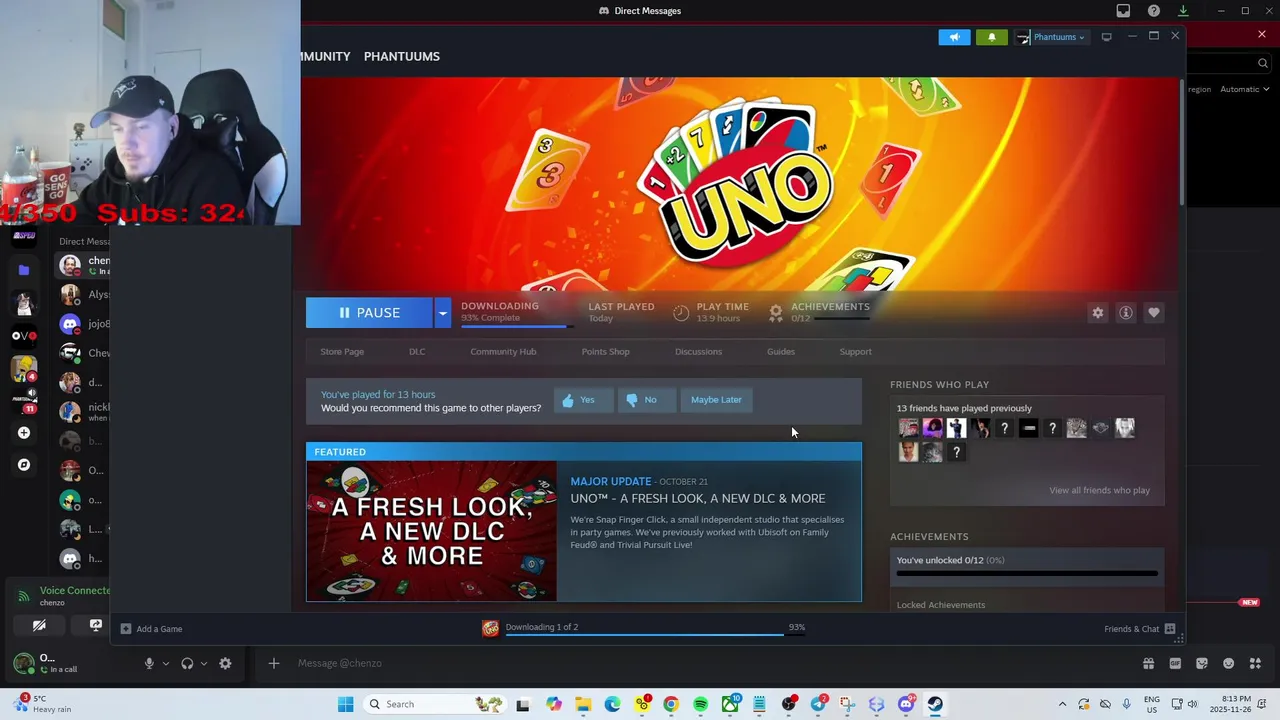Show hidden system tray icons chevron
The image size is (1280, 720).
tap(1062, 704)
